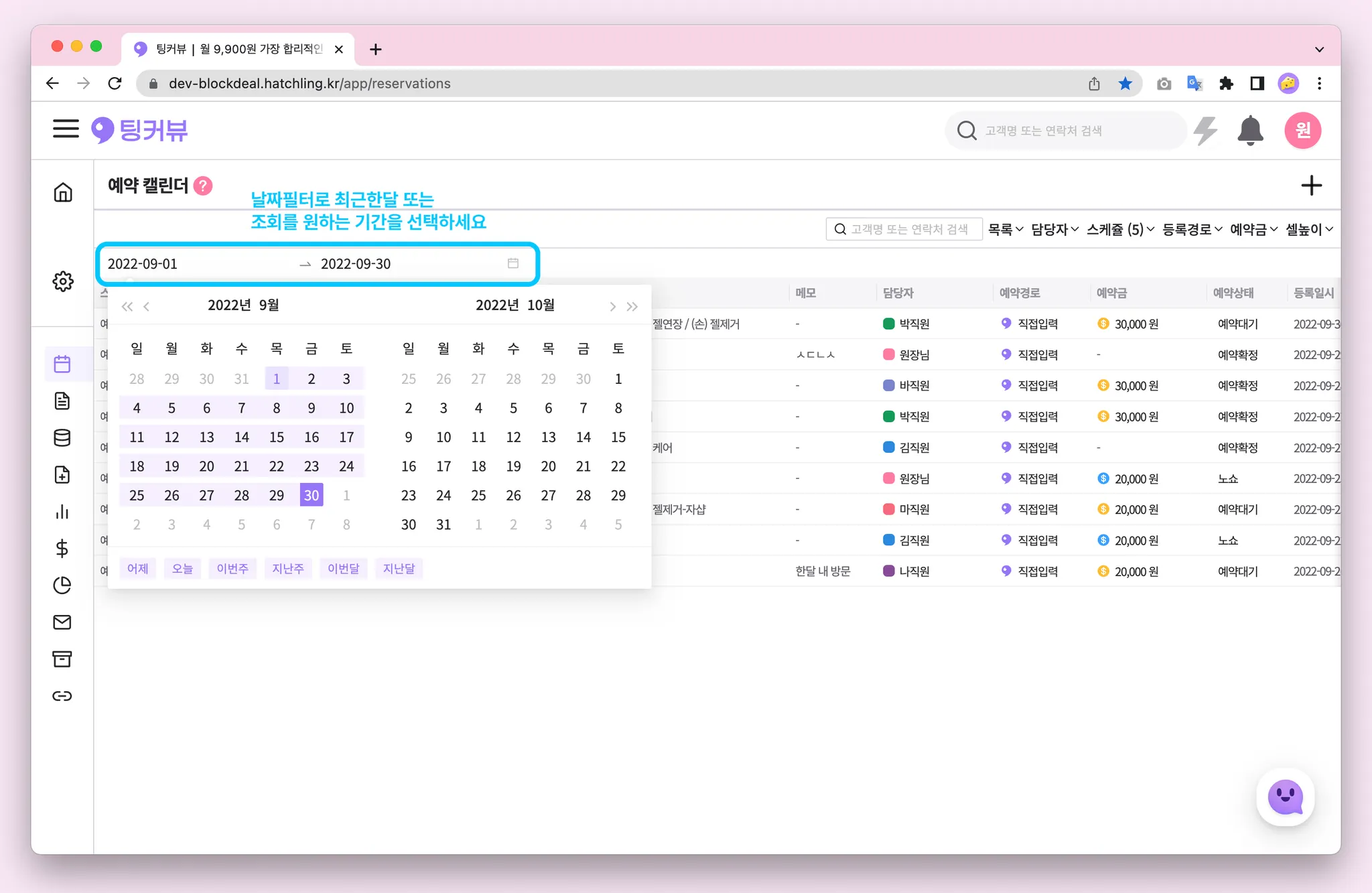
Task: Open the dollar sign sales icon
Action: 62,549
